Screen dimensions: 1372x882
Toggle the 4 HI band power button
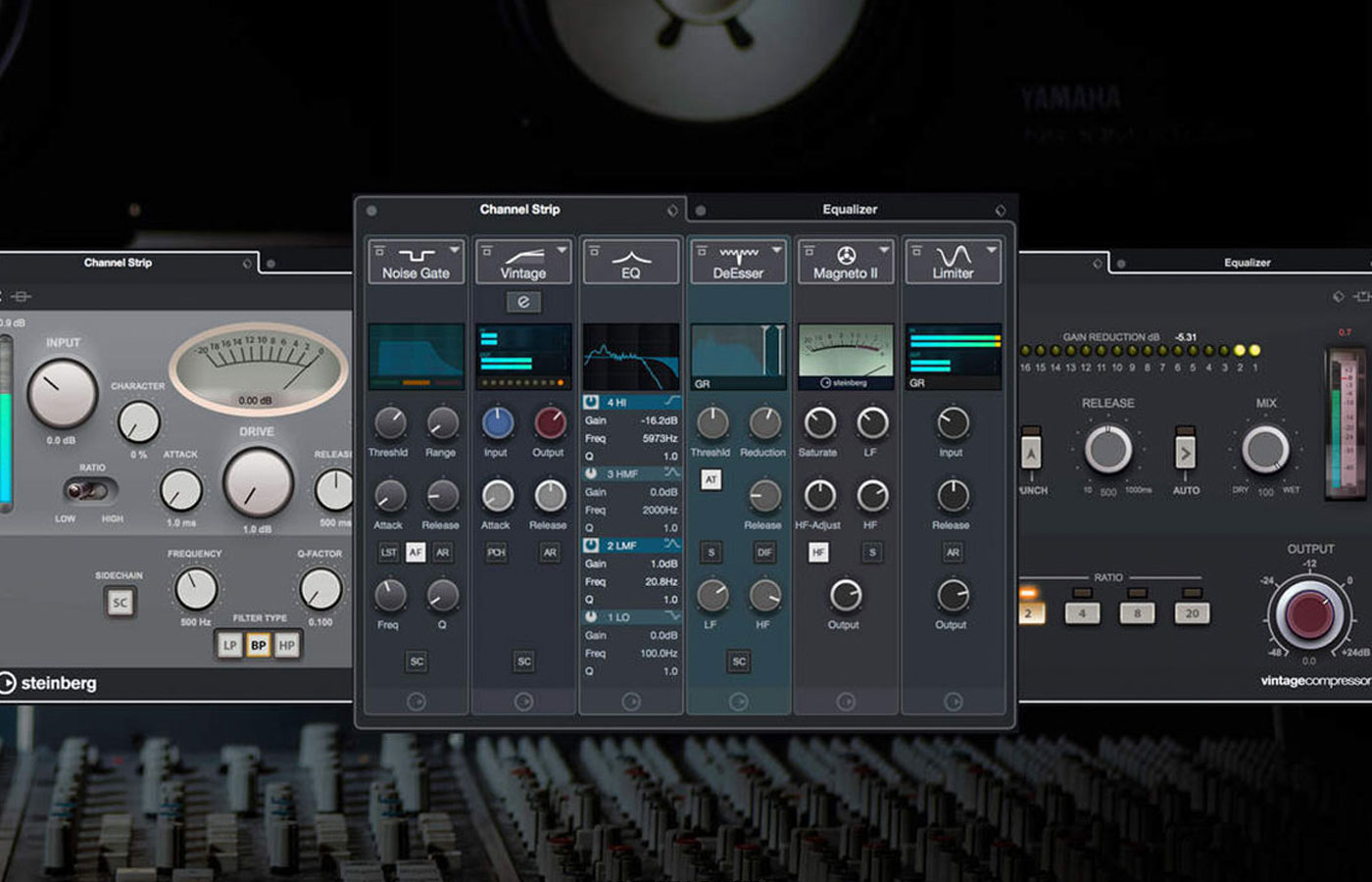pos(592,402)
